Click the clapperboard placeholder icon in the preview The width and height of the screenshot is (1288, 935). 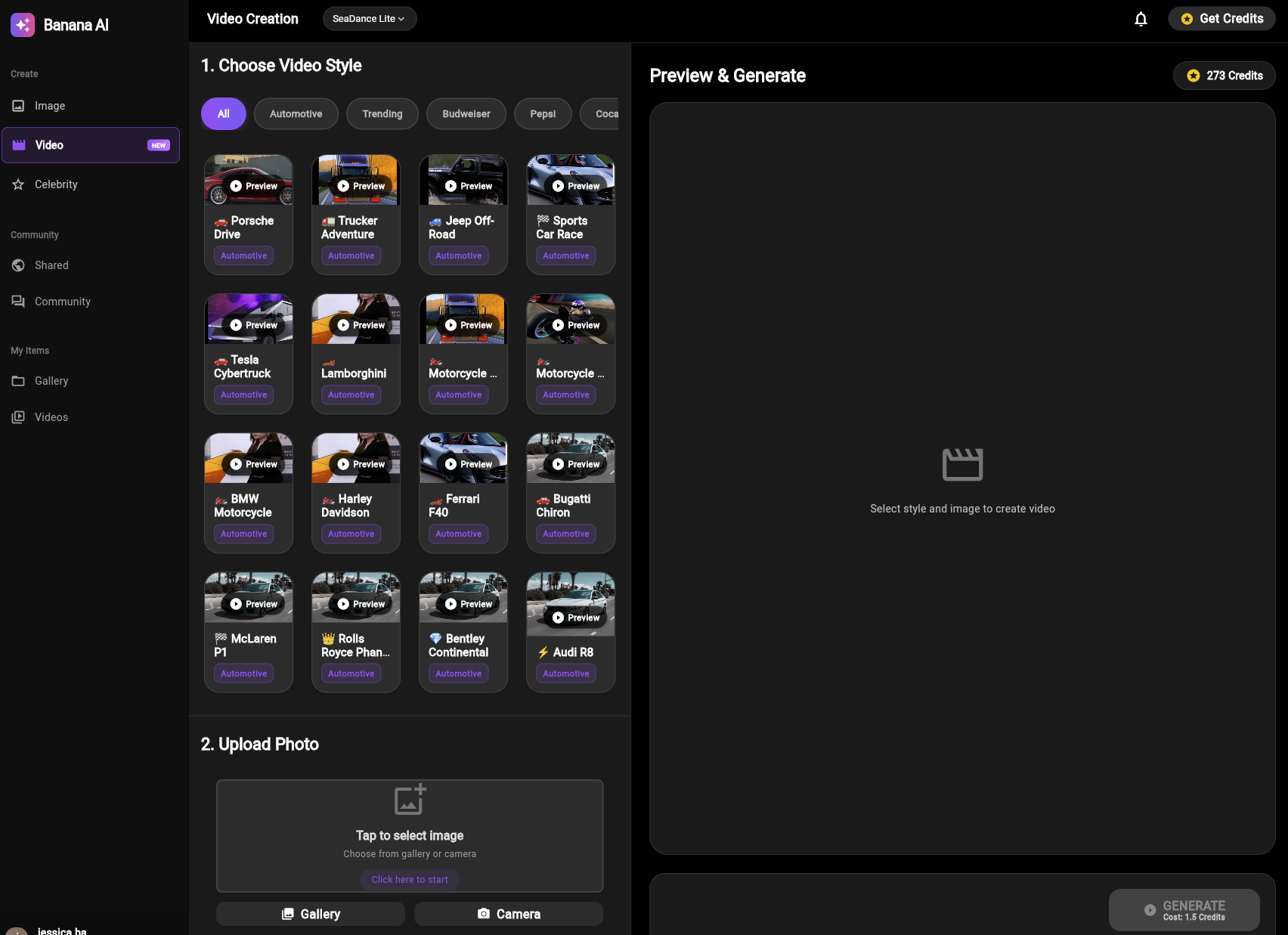pyautogui.click(x=962, y=464)
